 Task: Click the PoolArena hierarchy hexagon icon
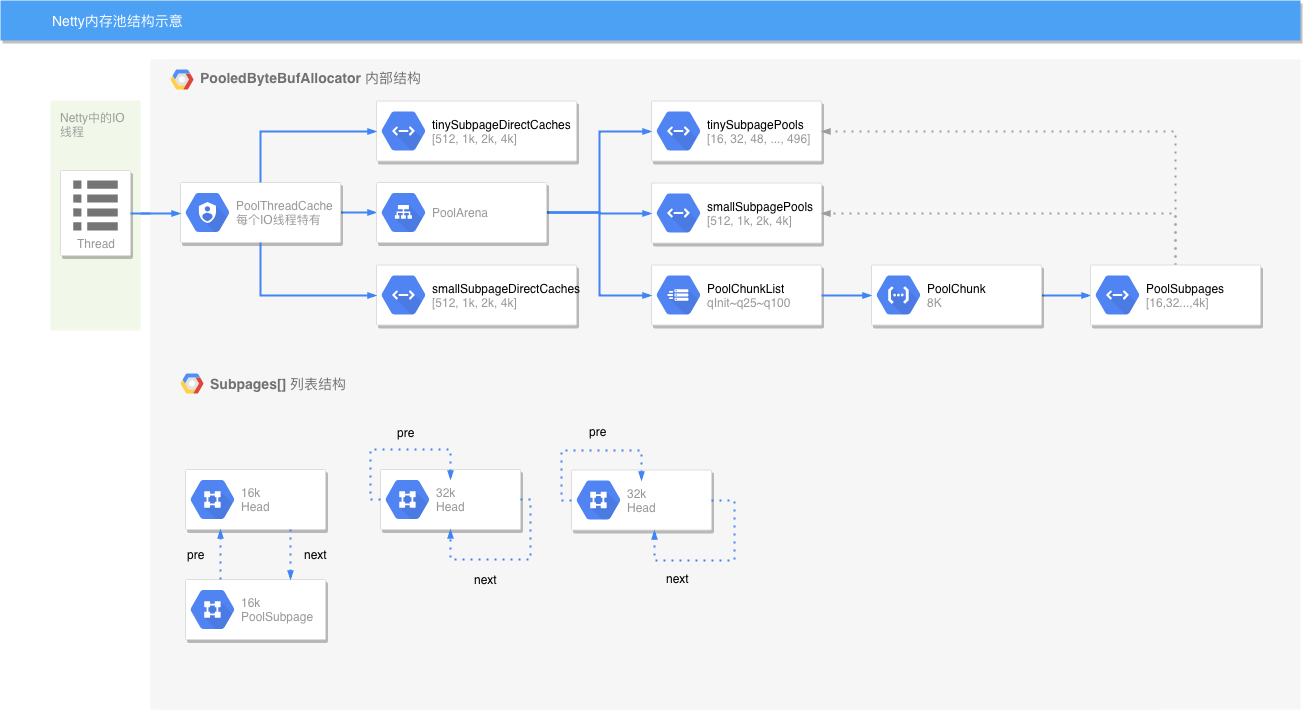(403, 213)
